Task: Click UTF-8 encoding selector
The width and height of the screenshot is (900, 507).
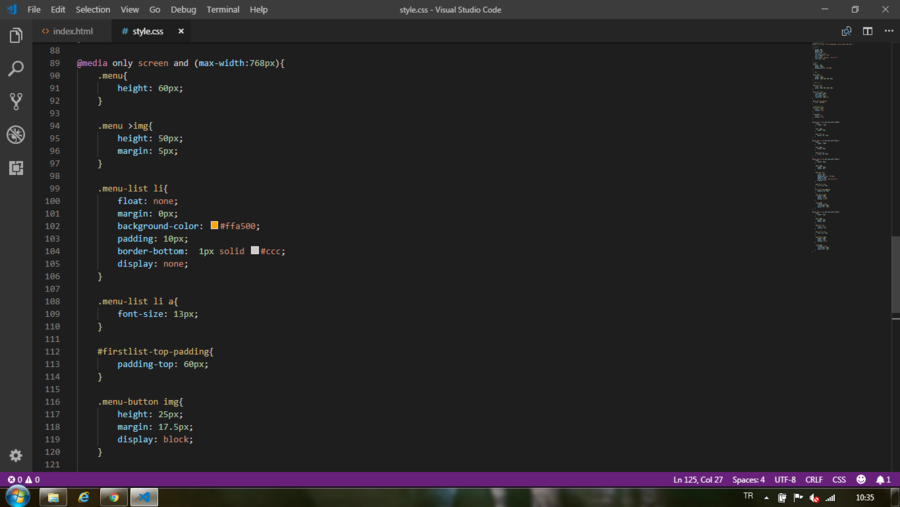Action: pyautogui.click(x=785, y=479)
